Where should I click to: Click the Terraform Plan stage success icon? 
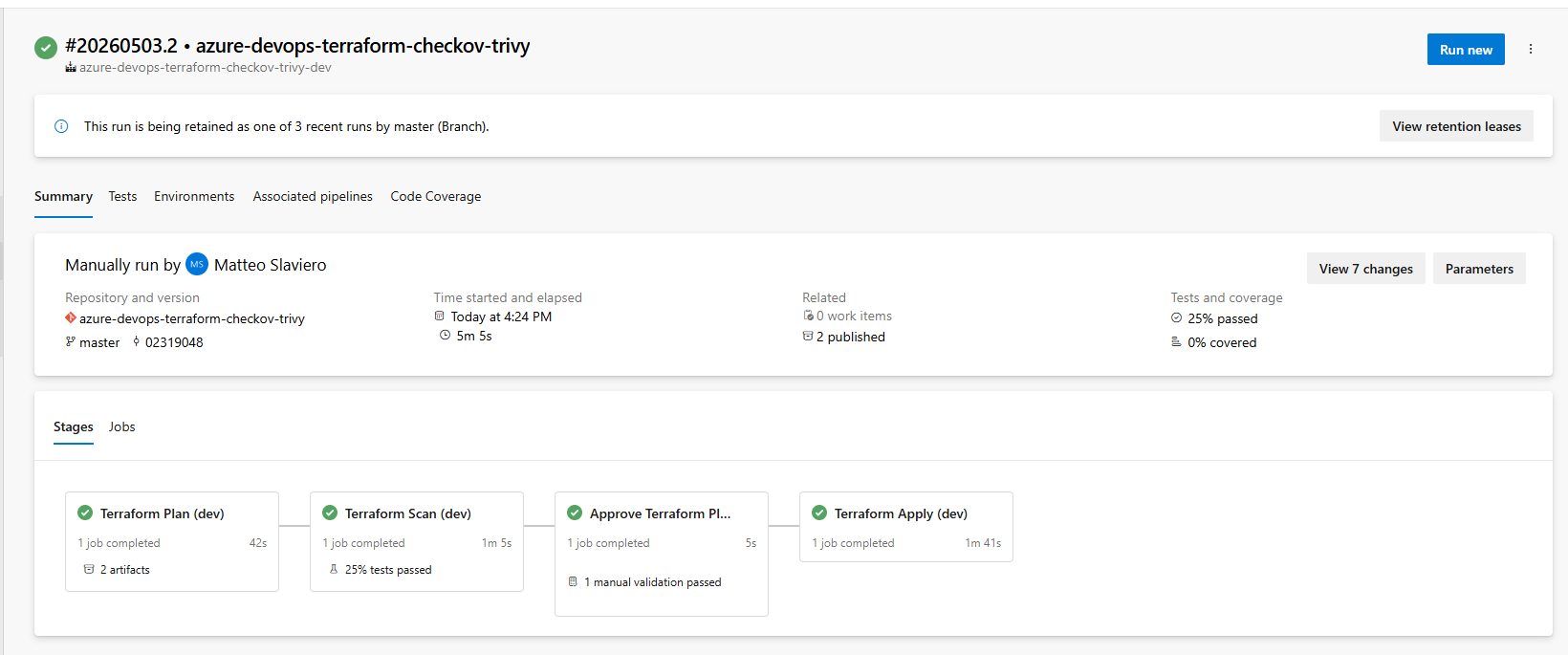(x=85, y=513)
